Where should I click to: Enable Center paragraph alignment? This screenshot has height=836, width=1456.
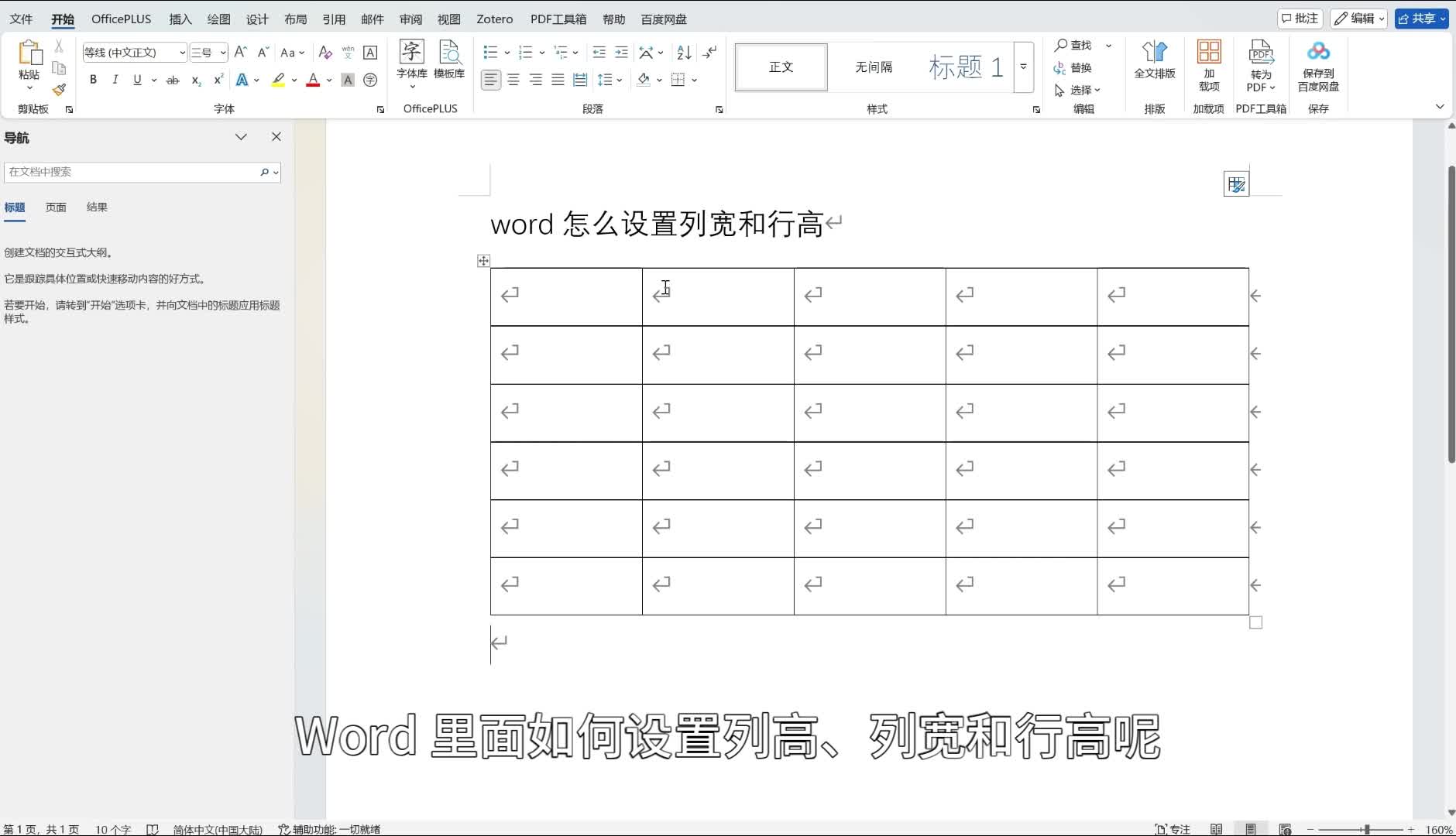513,80
